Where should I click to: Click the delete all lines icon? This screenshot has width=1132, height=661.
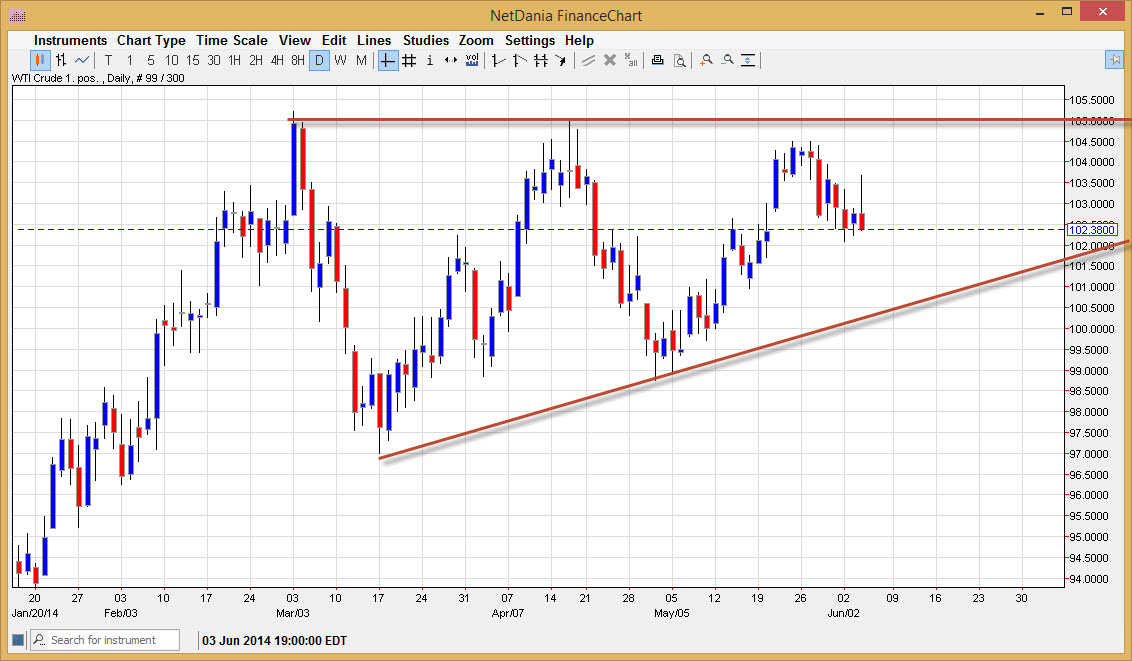[x=630, y=60]
